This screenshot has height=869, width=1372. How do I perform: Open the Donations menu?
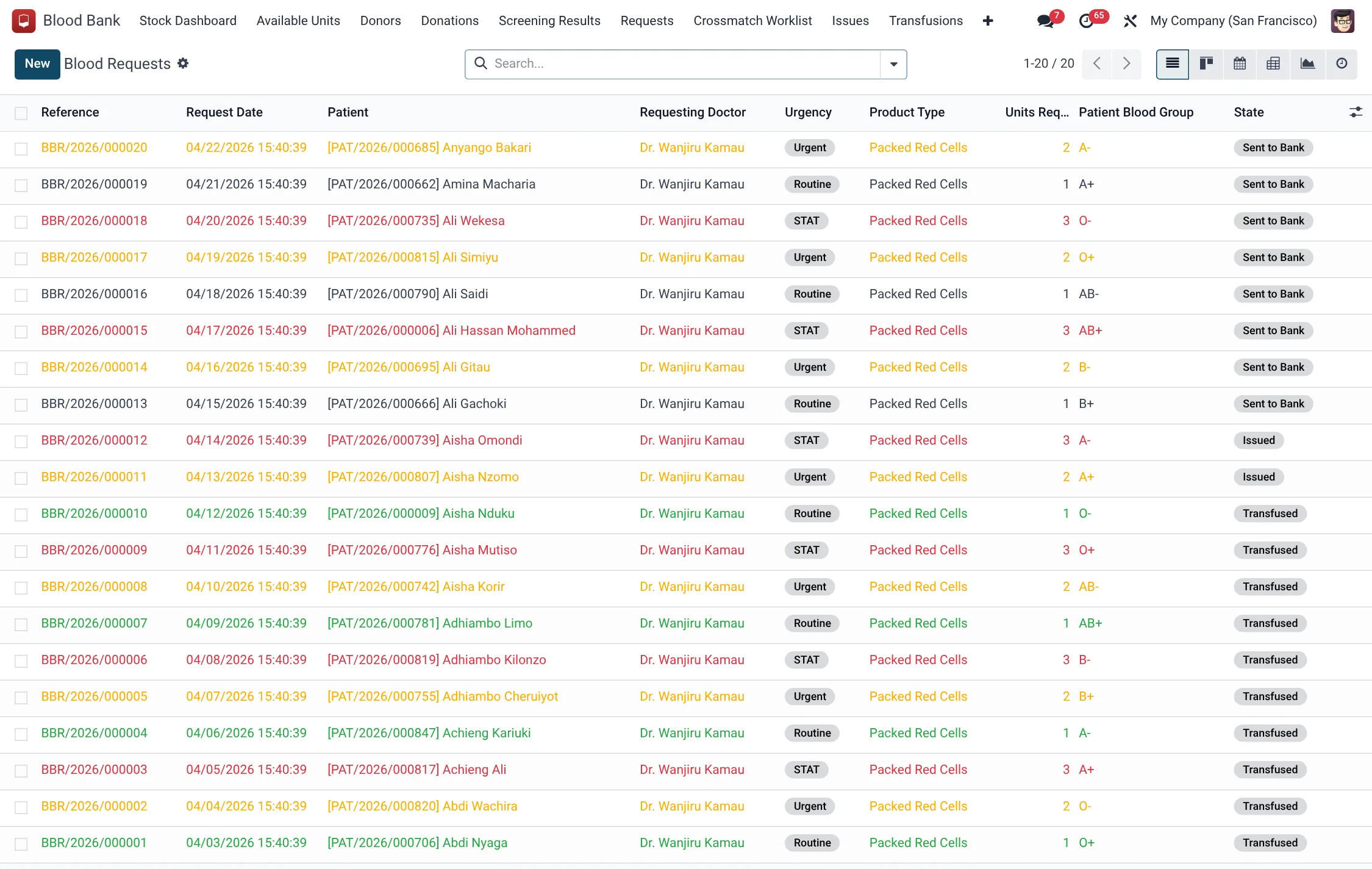[449, 21]
